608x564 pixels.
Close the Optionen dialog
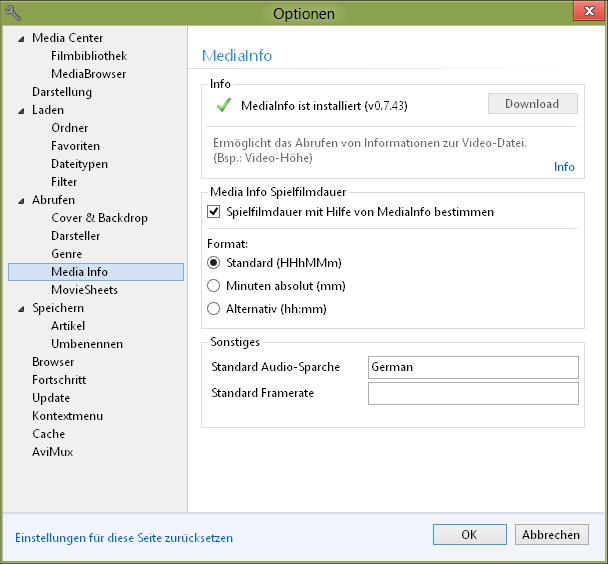(x=589, y=10)
